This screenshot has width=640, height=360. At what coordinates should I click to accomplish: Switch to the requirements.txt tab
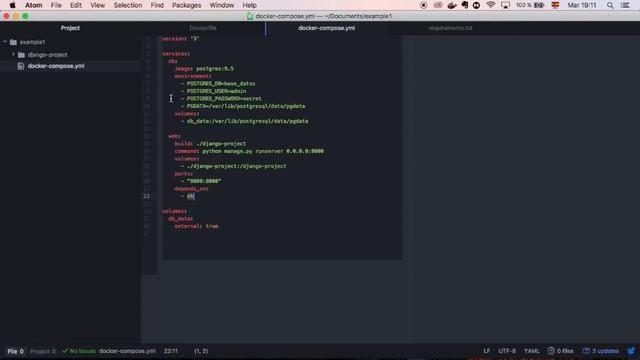coord(450,28)
